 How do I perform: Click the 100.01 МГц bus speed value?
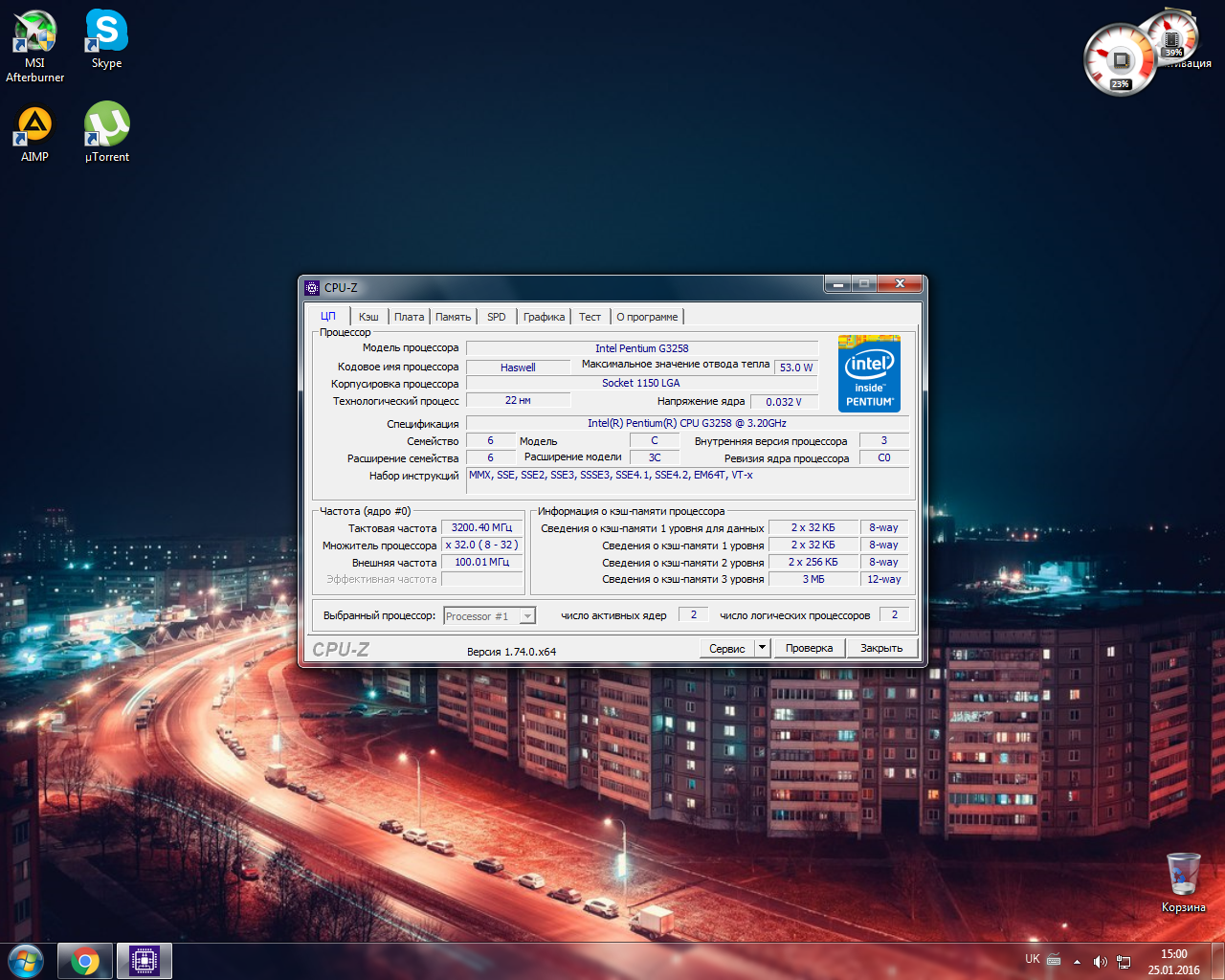[482, 562]
